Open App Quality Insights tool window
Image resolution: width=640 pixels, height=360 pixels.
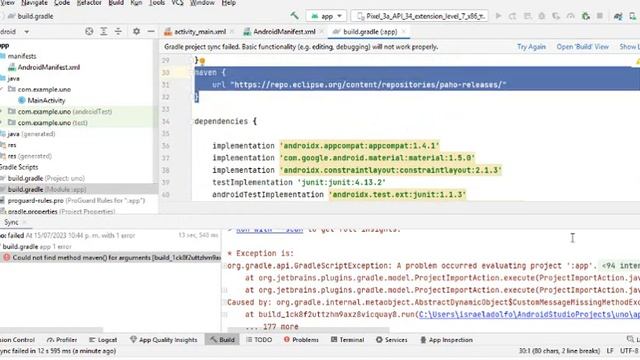[163, 340]
